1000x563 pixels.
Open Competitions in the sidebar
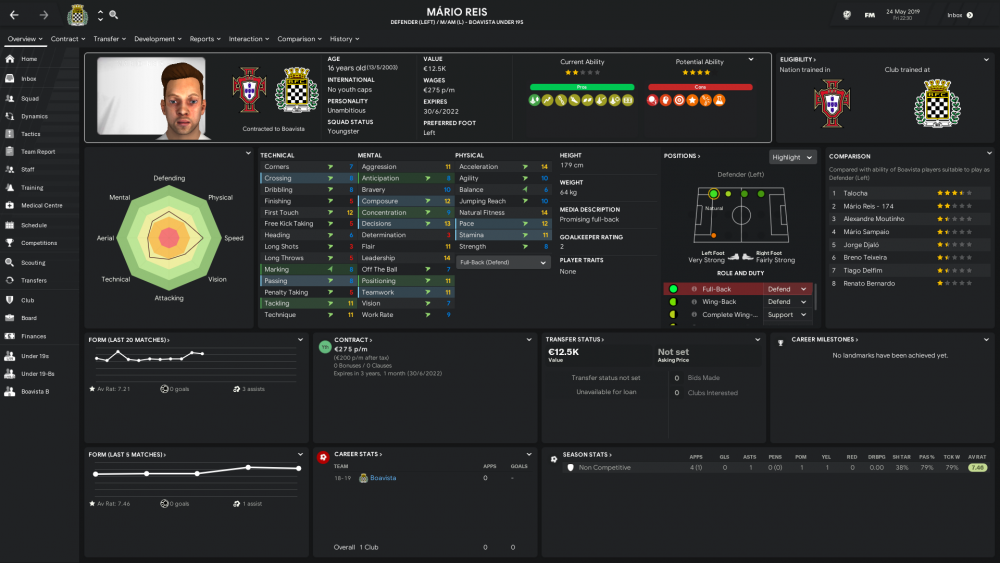40,243
